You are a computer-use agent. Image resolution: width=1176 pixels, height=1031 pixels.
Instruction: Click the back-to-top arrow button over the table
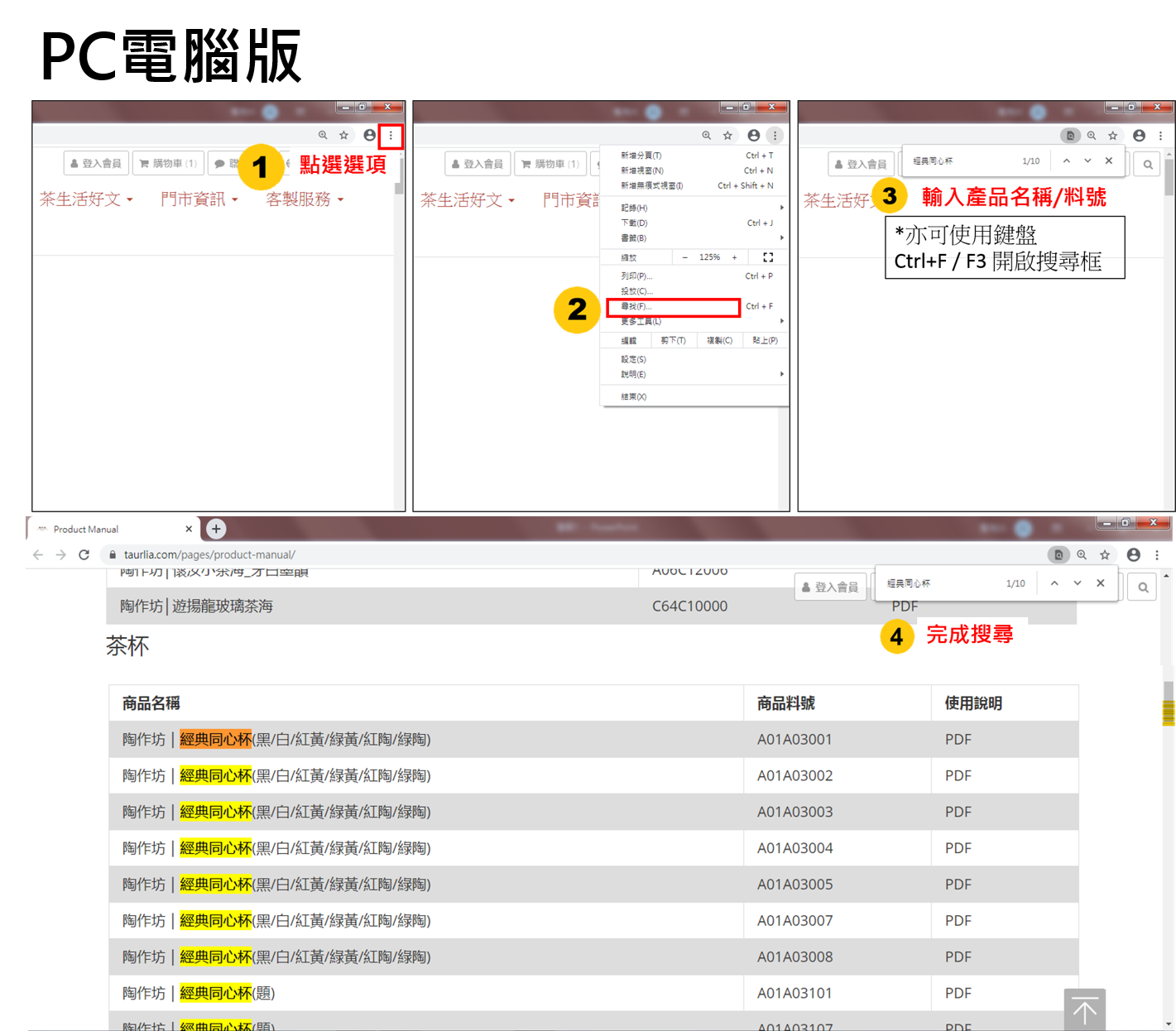[1084, 1009]
